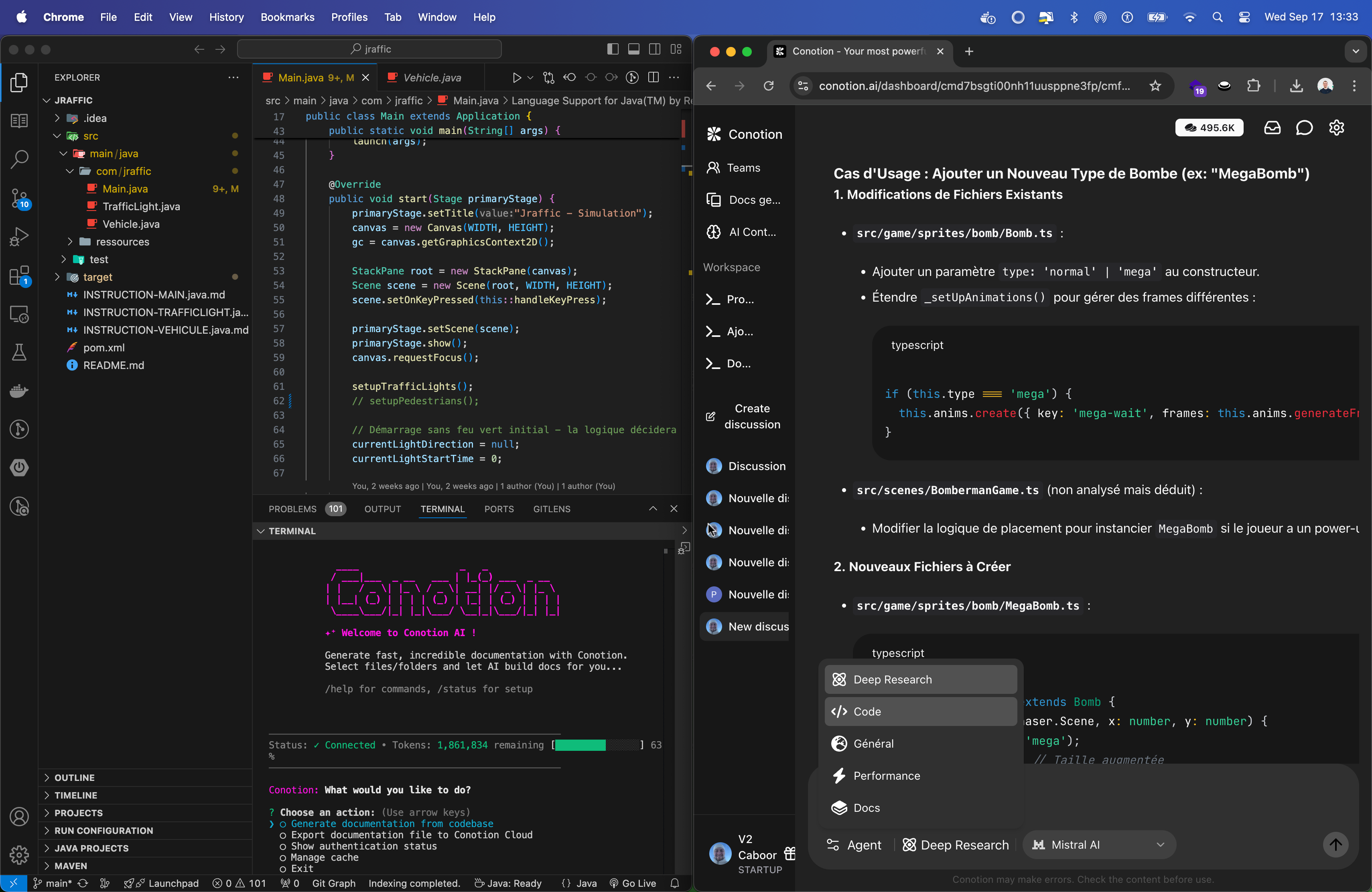Toggle the primary side bar layout button
The image size is (1372, 892).
coord(613,49)
